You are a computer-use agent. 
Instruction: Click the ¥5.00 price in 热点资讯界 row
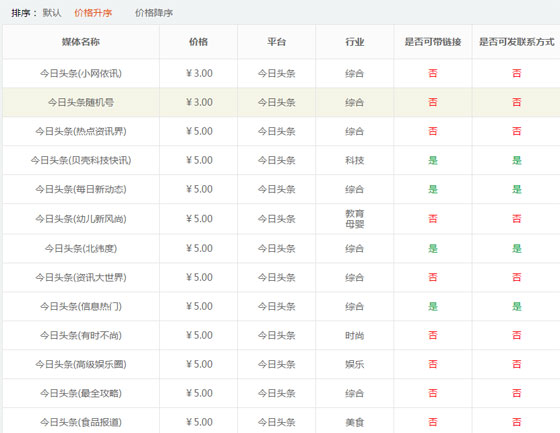199,131
